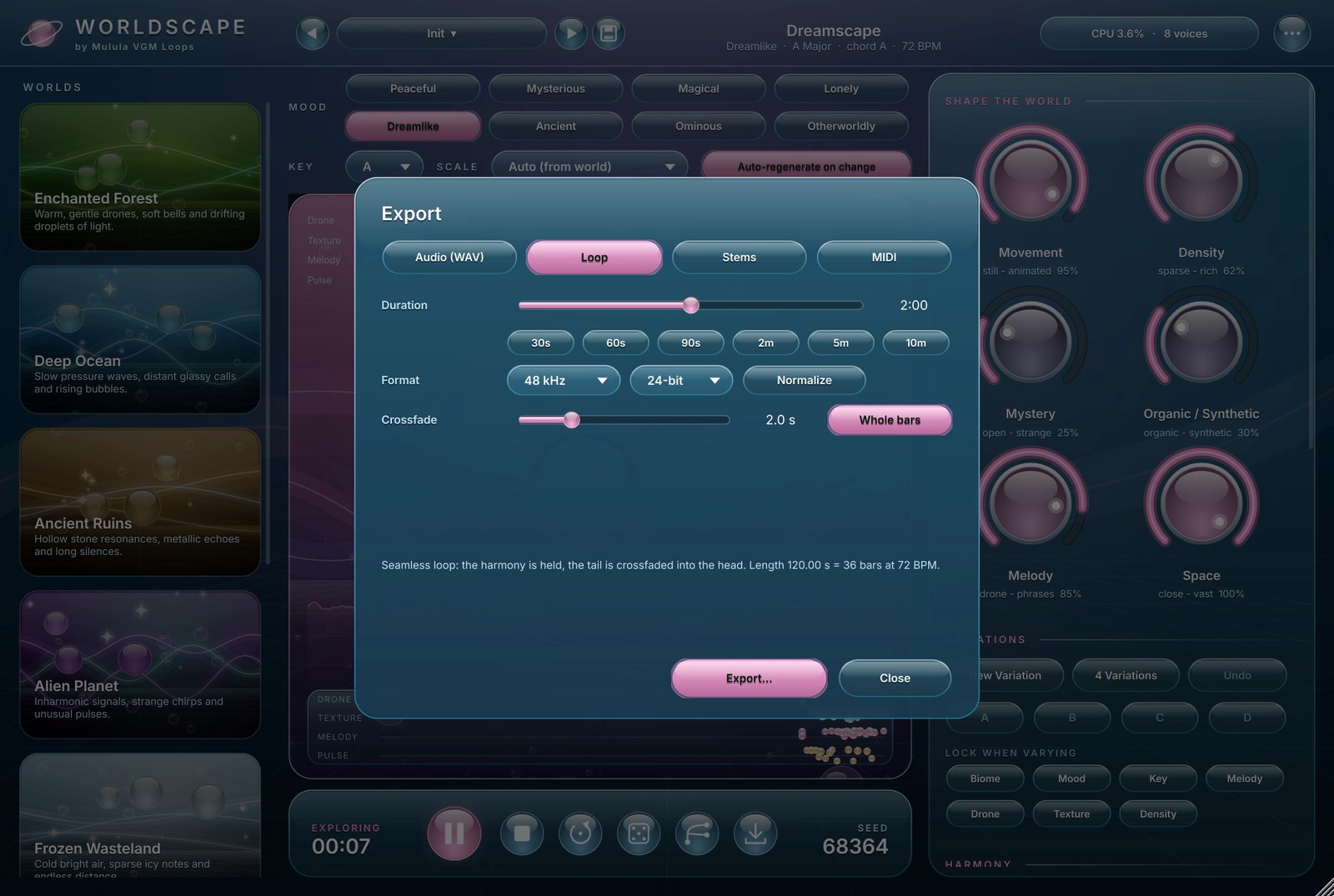
Task: Click the Movement knob
Action: tap(1031, 179)
